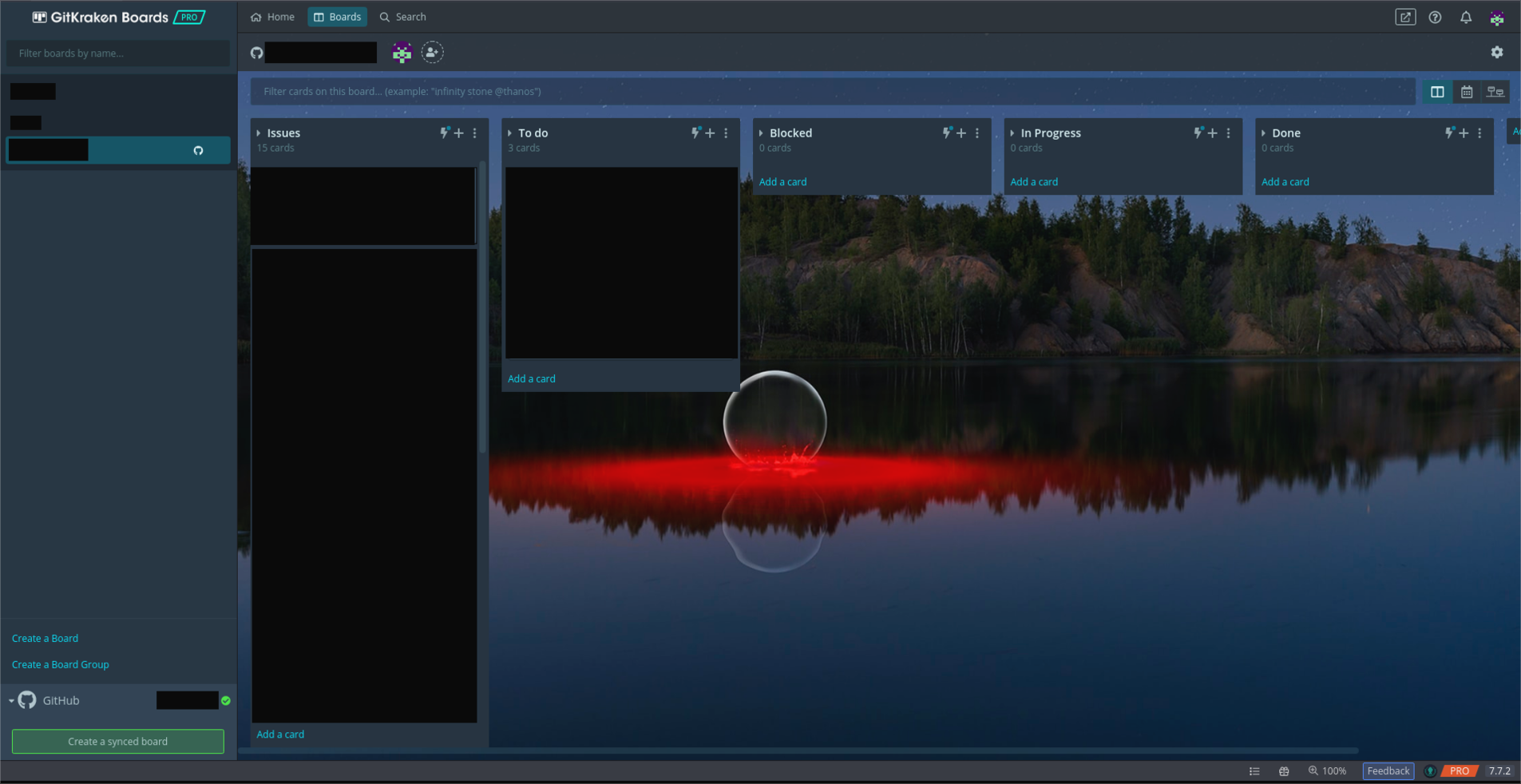Click the Issues column vertical scrollbar
The height and width of the screenshot is (784, 1521).
pos(482,309)
